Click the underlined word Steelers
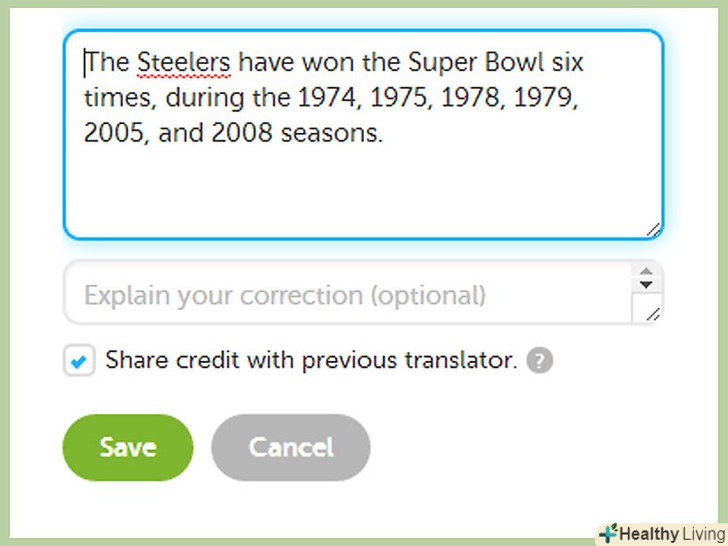The height and width of the screenshot is (546, 728). (183, 64)
